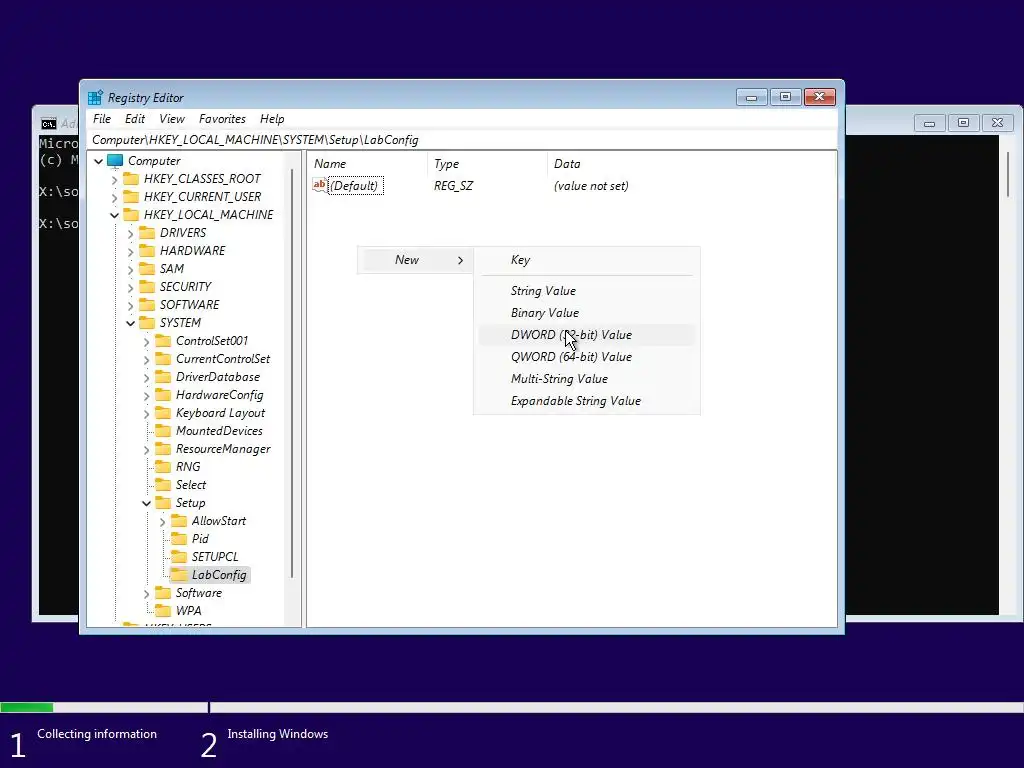Click the RNG folder icon
Viewport: 1024px width, 768px height.
click(163, 466)
